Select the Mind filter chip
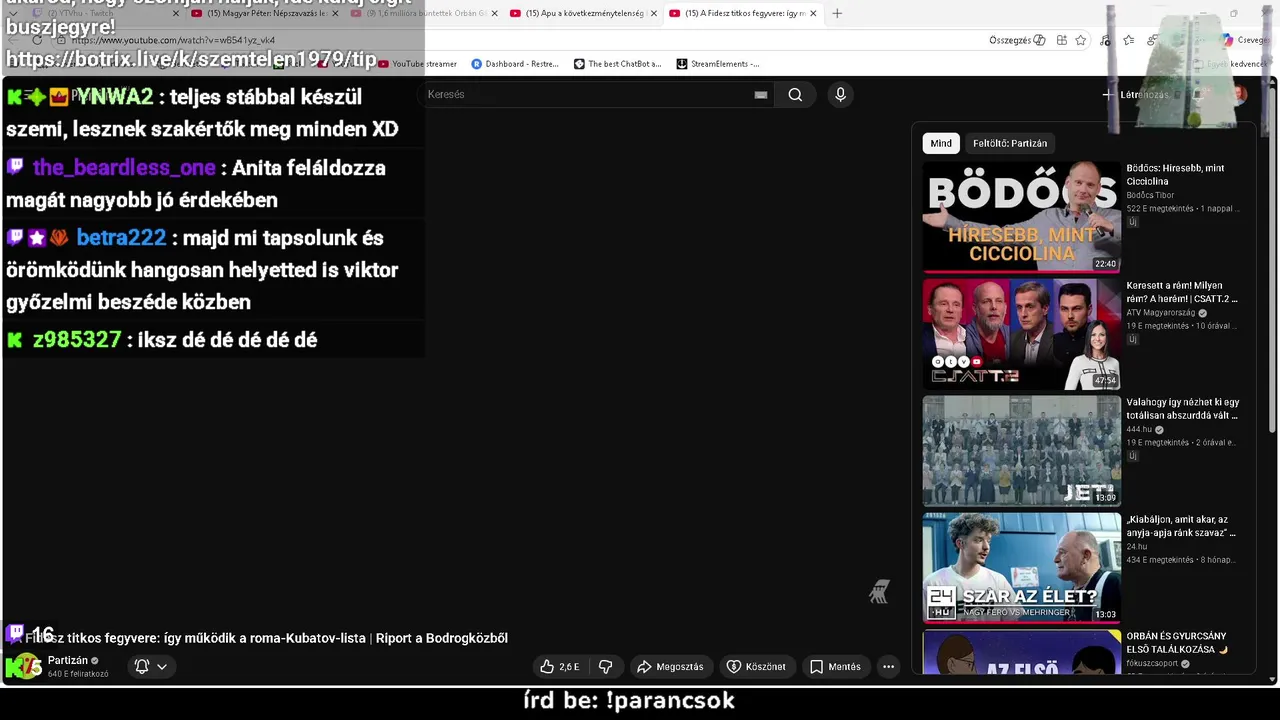Screen dimensions: 1280x720 [x=941, y=143]
